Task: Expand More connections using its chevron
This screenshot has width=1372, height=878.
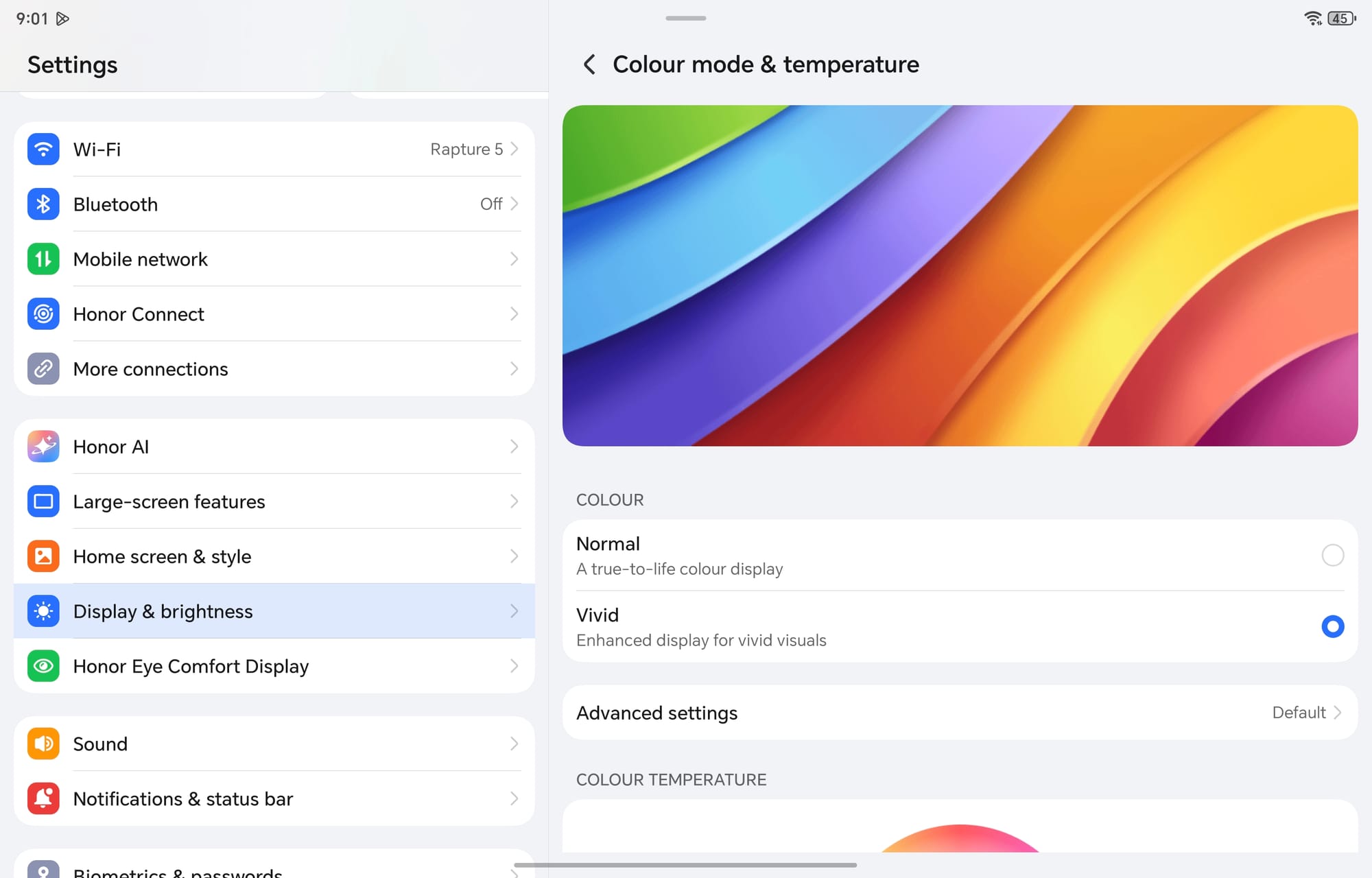Action: click(514, 368)
